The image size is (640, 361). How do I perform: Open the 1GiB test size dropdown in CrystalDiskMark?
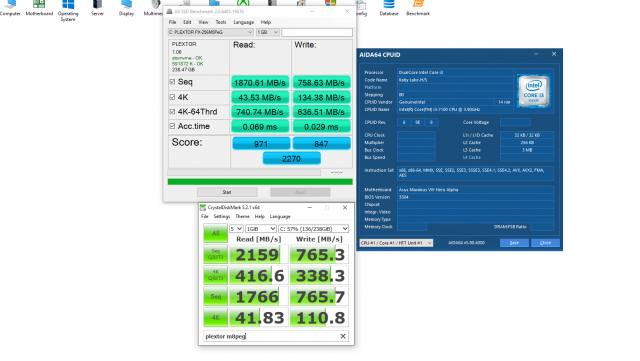[x=260, y=229]
